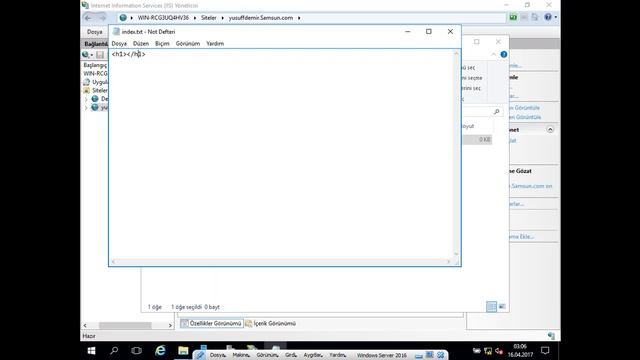Click the Default site globe icon in tree
Screen dimensions: 640x360
95,99
